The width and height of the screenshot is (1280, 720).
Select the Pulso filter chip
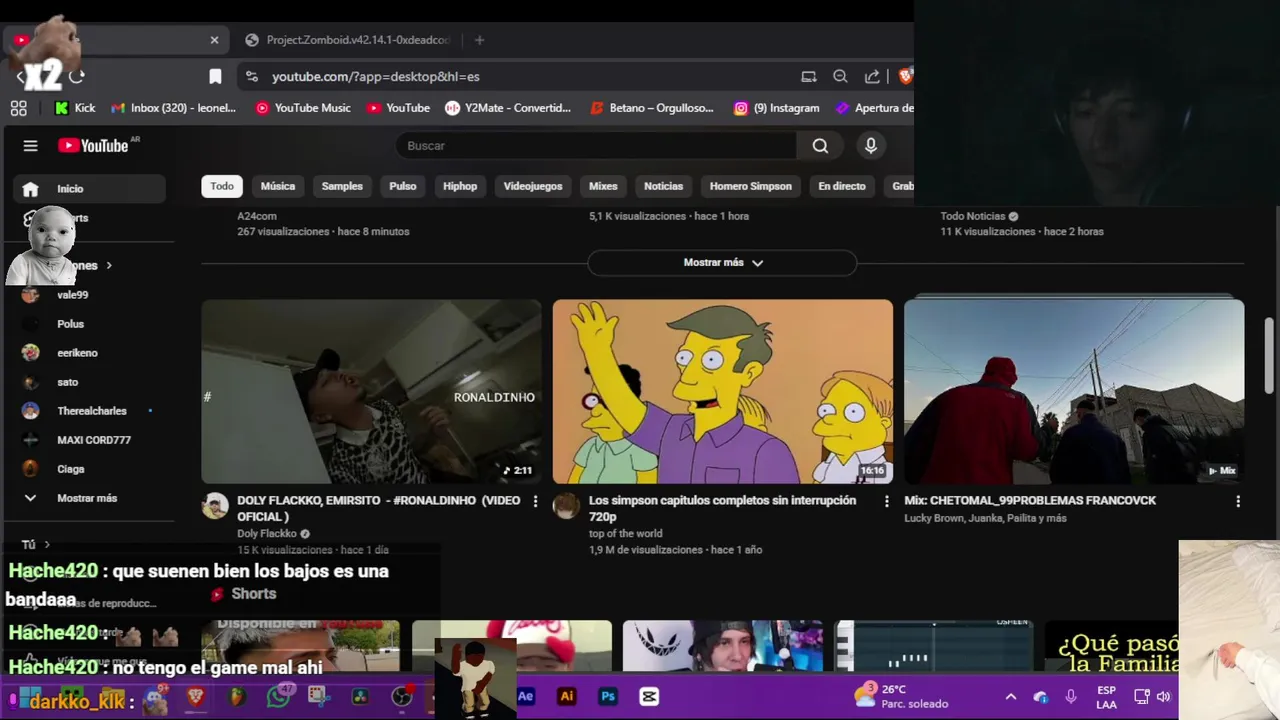pyautogui.click(x=403, y=186)
